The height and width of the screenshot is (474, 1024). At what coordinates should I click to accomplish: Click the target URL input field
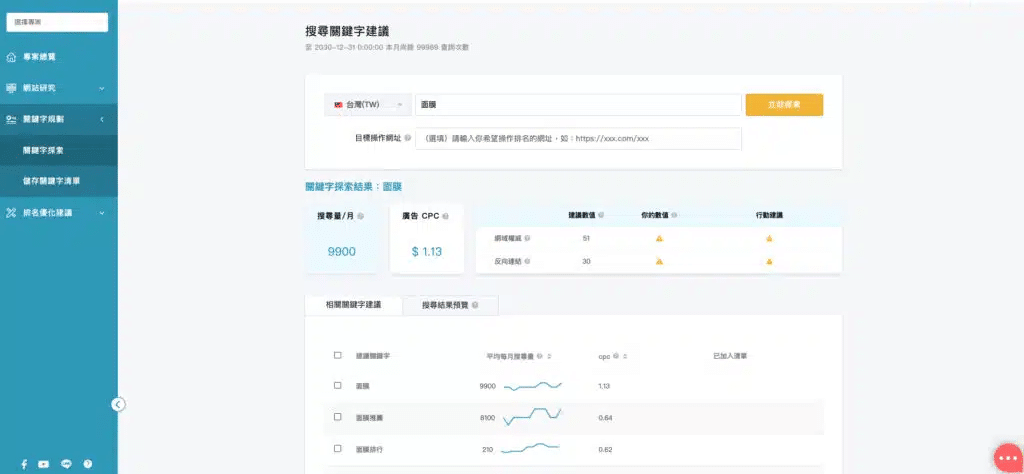pyautogui.click(x=578, y=138)
